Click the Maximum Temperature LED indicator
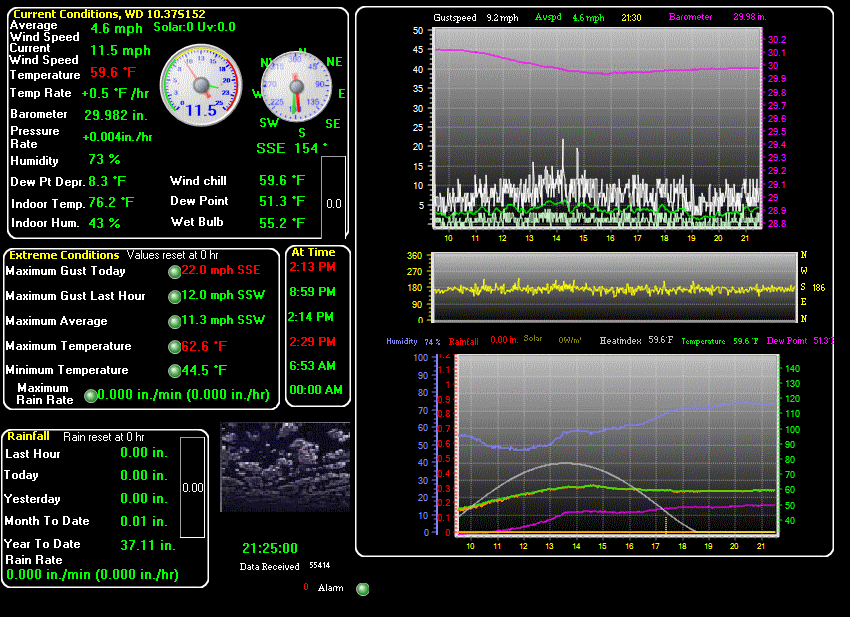The width and height of the screenshot is (850, 617). [x=174, y=347]
